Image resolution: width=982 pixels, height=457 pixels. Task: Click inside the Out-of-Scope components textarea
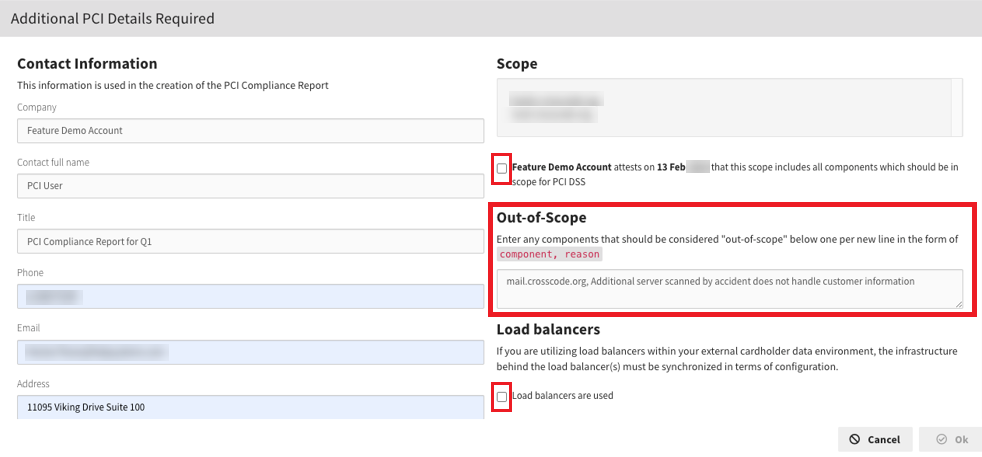click(728, 288)
